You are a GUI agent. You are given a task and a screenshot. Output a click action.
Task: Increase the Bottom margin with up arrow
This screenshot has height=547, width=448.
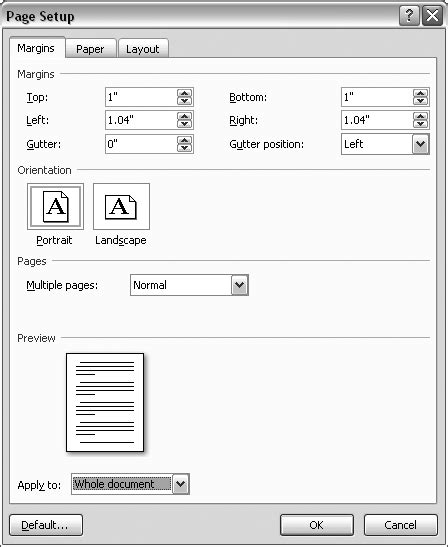click(x=420, y=93)
